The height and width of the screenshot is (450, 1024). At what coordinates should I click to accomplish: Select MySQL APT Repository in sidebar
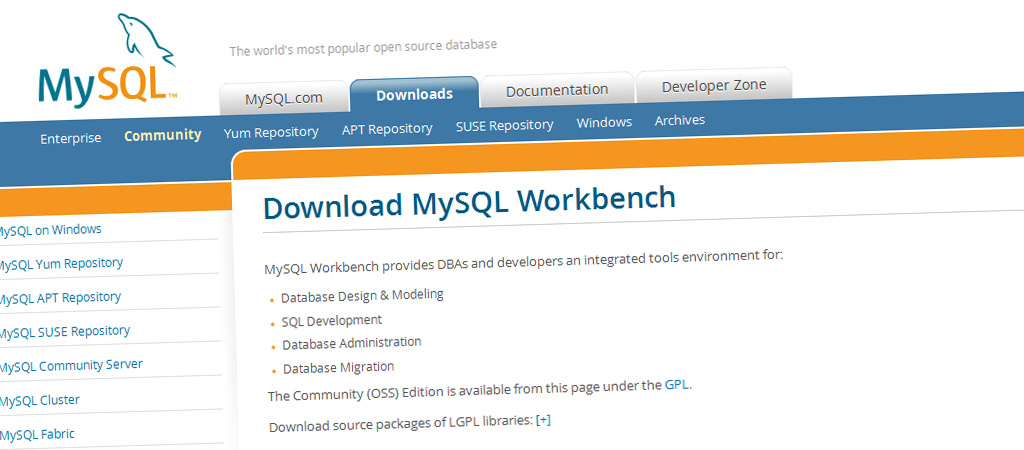(x=59, y=298)
